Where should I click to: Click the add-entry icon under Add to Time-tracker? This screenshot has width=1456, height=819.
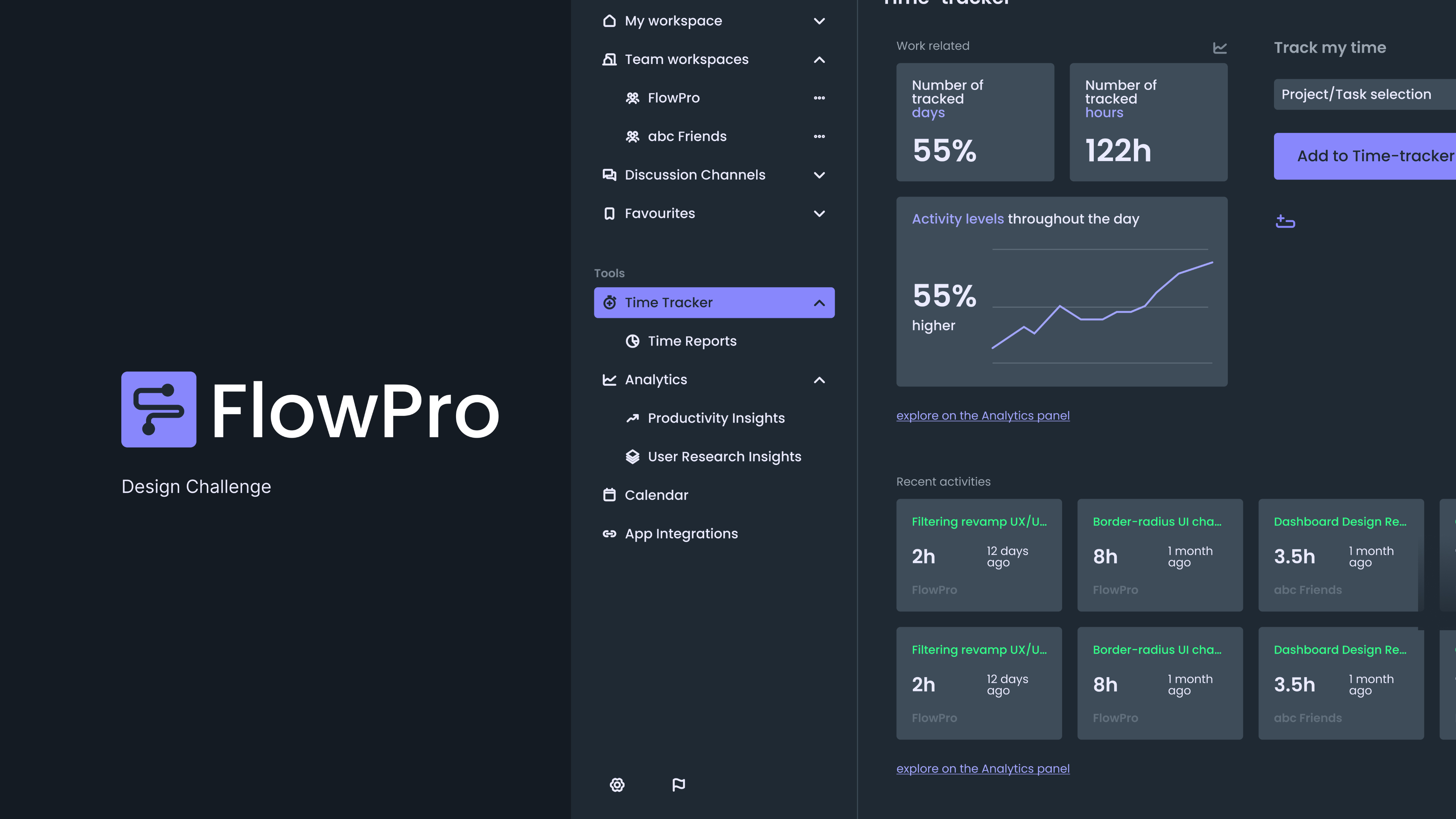tap(1285, 221)
